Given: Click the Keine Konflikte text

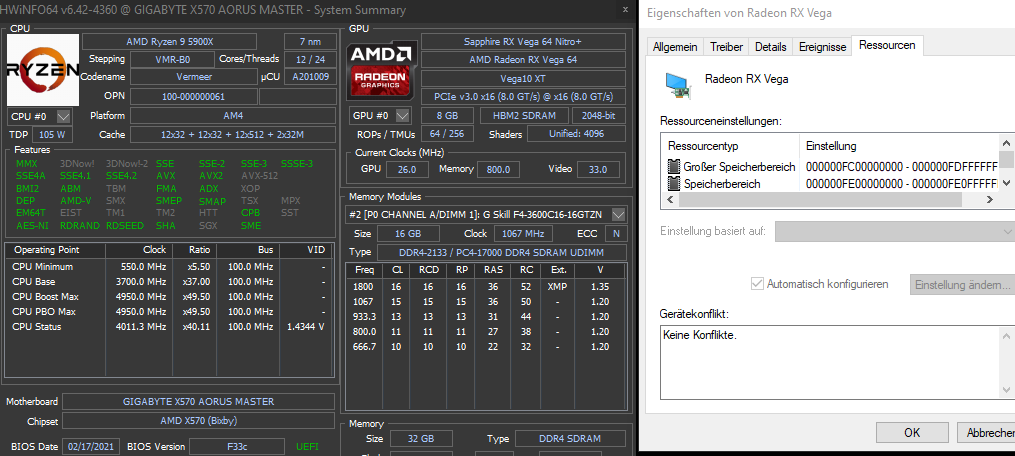Looking at the screenshot, I should click(x=700, y=336).
